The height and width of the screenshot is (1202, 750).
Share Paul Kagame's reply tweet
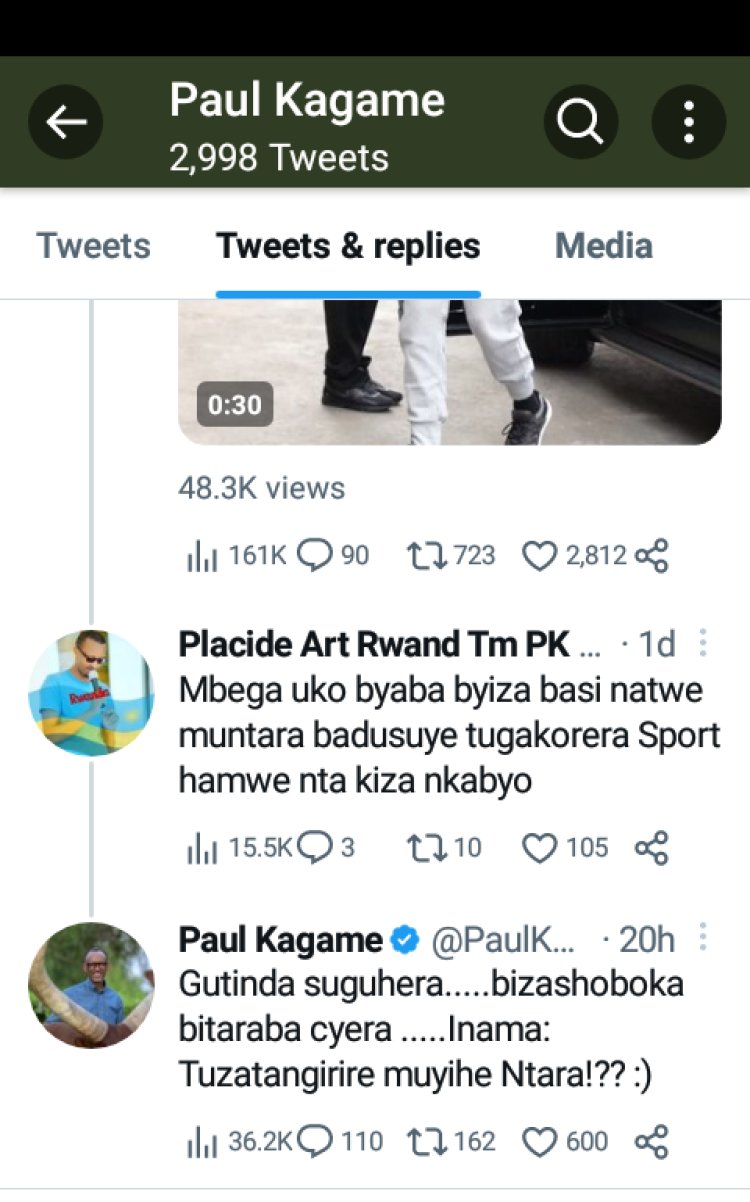tap(651, 1141)
